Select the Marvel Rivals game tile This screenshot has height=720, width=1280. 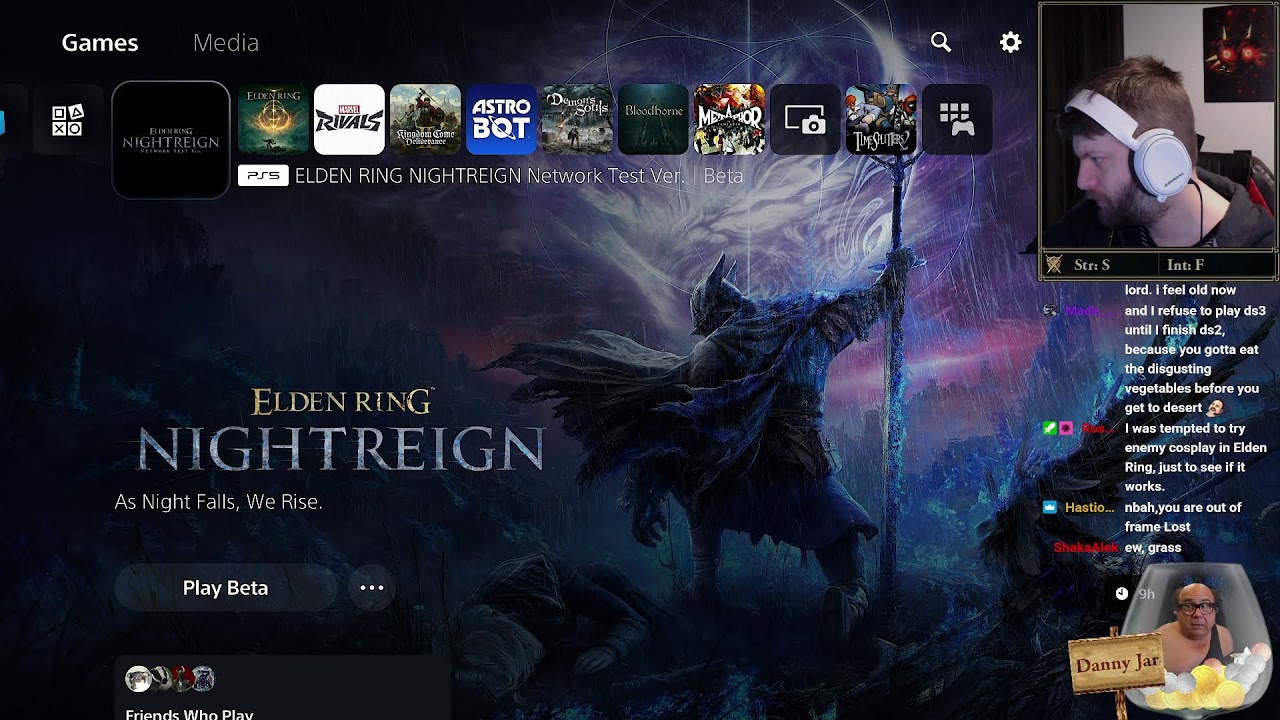coord(349,120)
